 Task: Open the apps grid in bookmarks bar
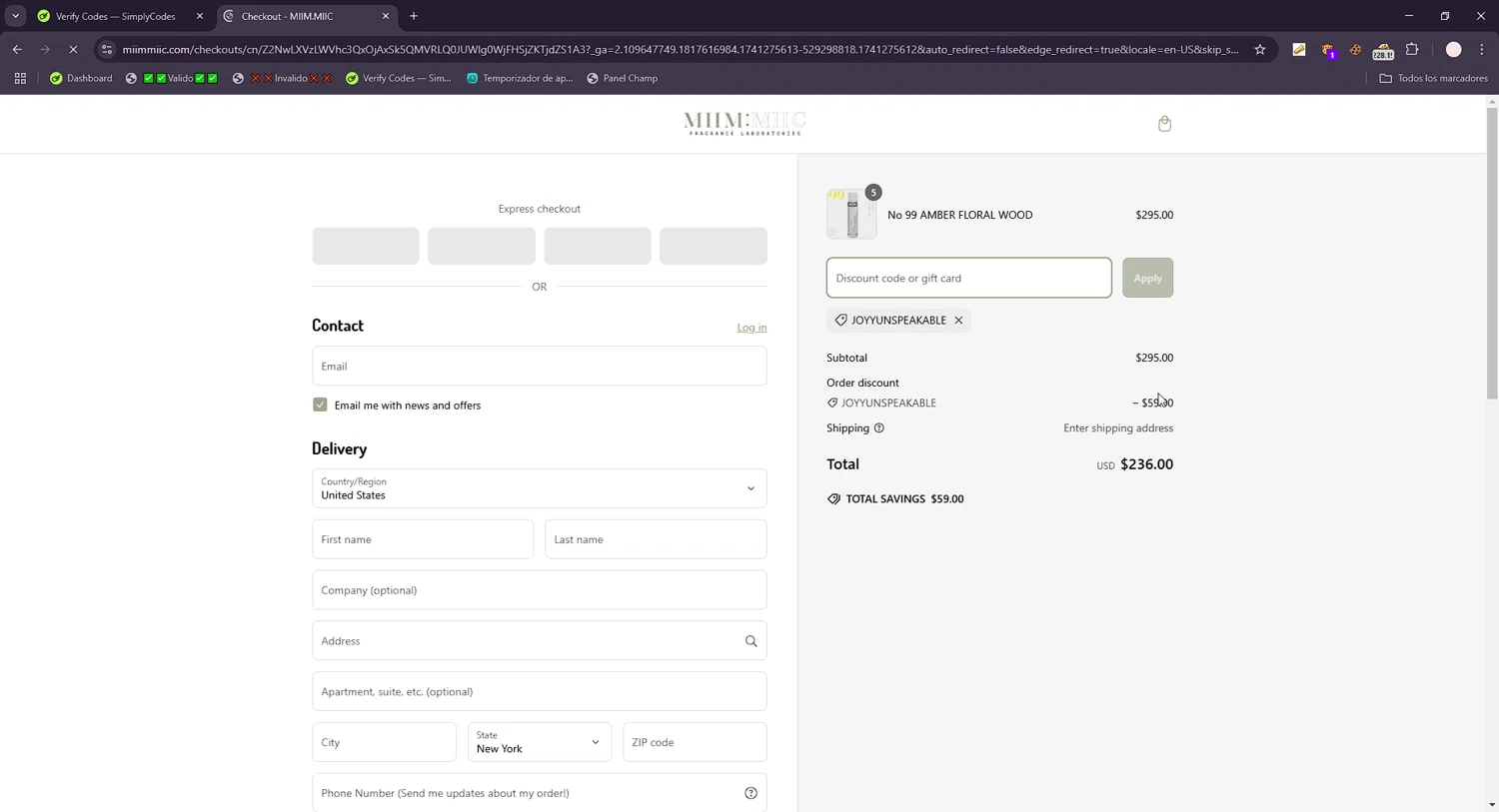pos(20,78)
